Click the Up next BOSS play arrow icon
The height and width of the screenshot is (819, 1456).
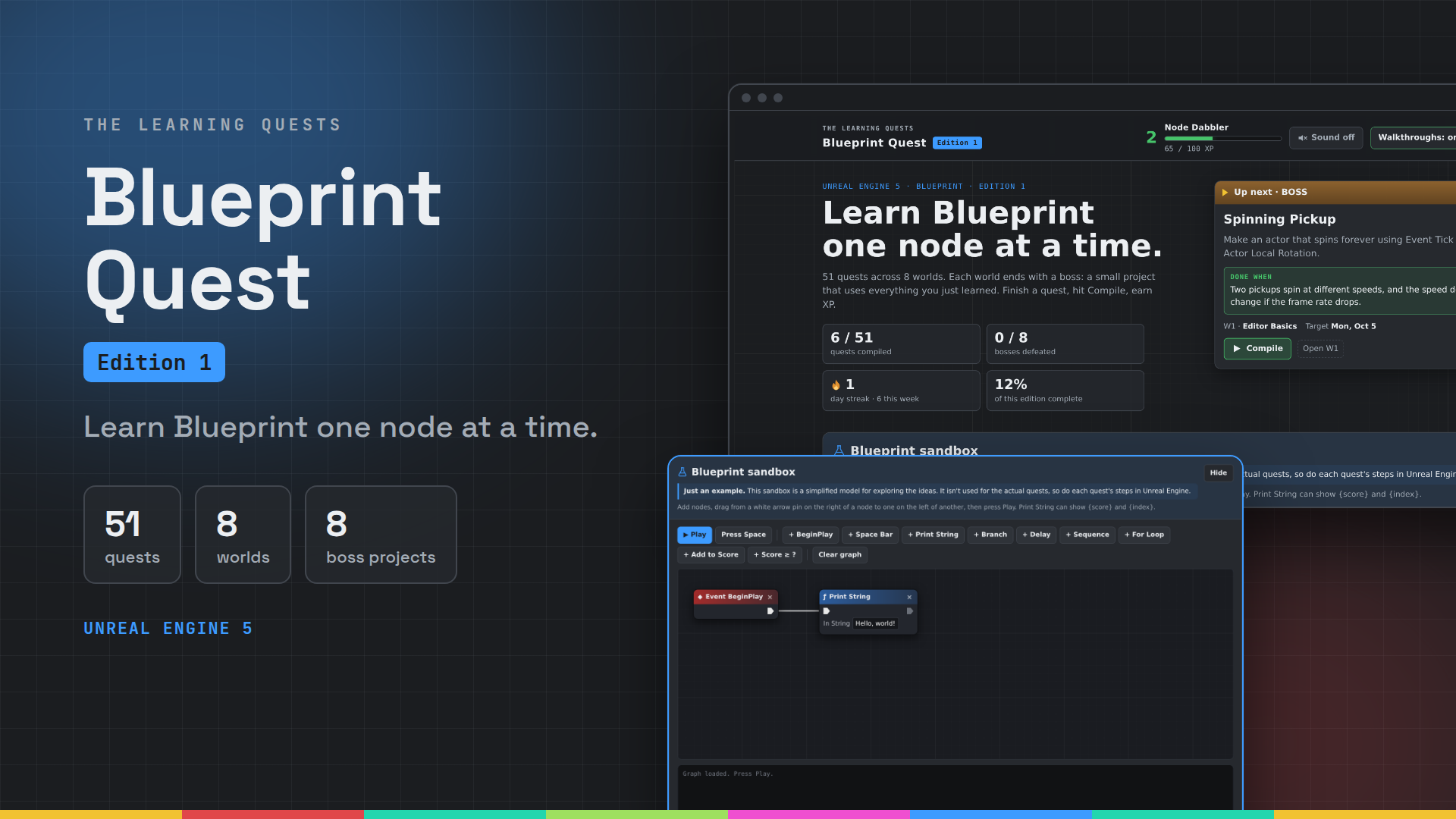tap(1225, 193)
